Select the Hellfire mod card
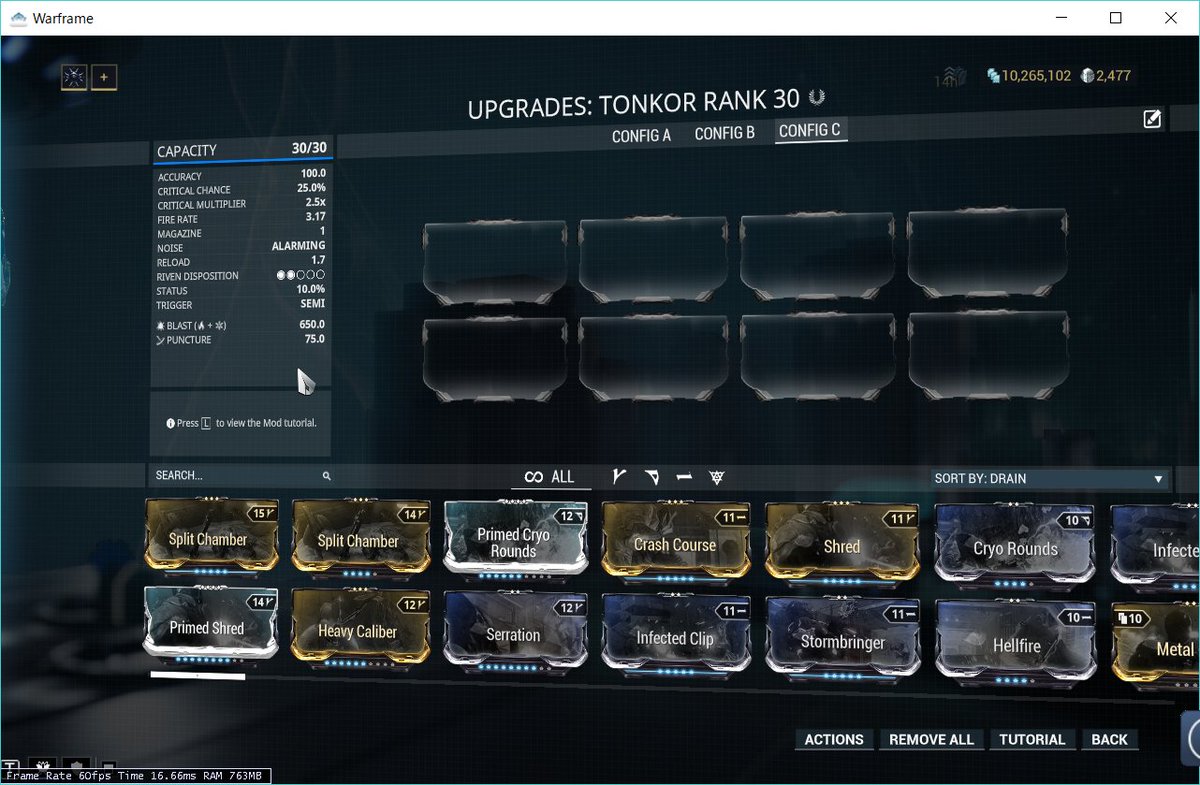 point(1017,643)
